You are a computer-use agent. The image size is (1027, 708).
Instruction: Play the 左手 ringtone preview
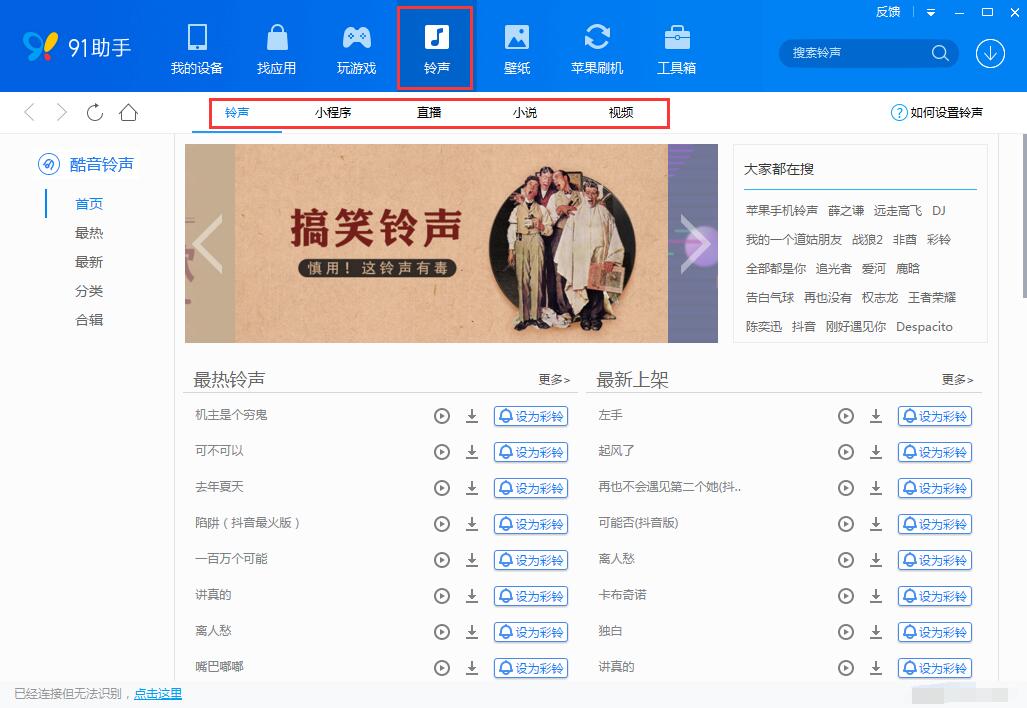tap(846, 415)
